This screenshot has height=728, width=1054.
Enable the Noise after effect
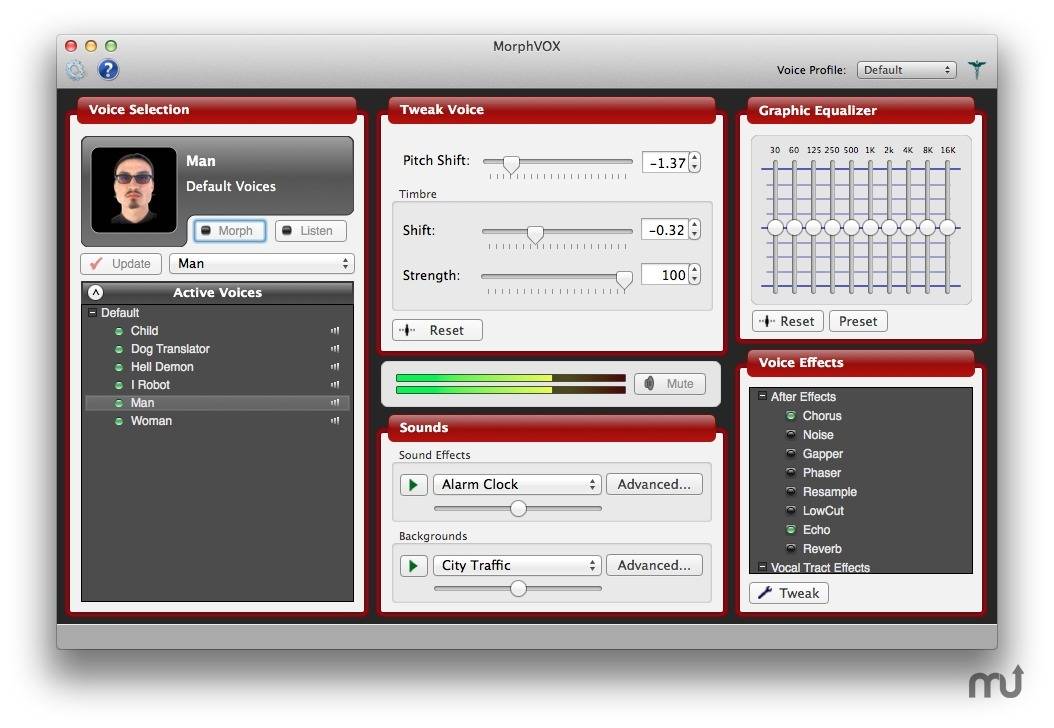(791, 435)
